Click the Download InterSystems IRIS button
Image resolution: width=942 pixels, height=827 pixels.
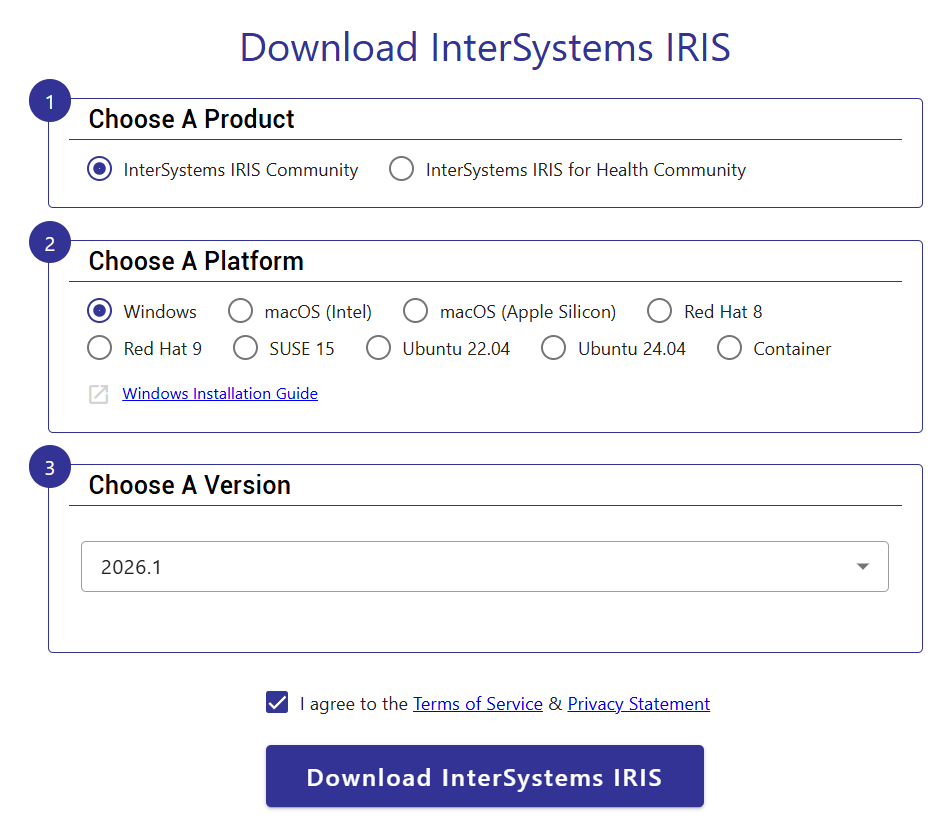tap(484, 777)
